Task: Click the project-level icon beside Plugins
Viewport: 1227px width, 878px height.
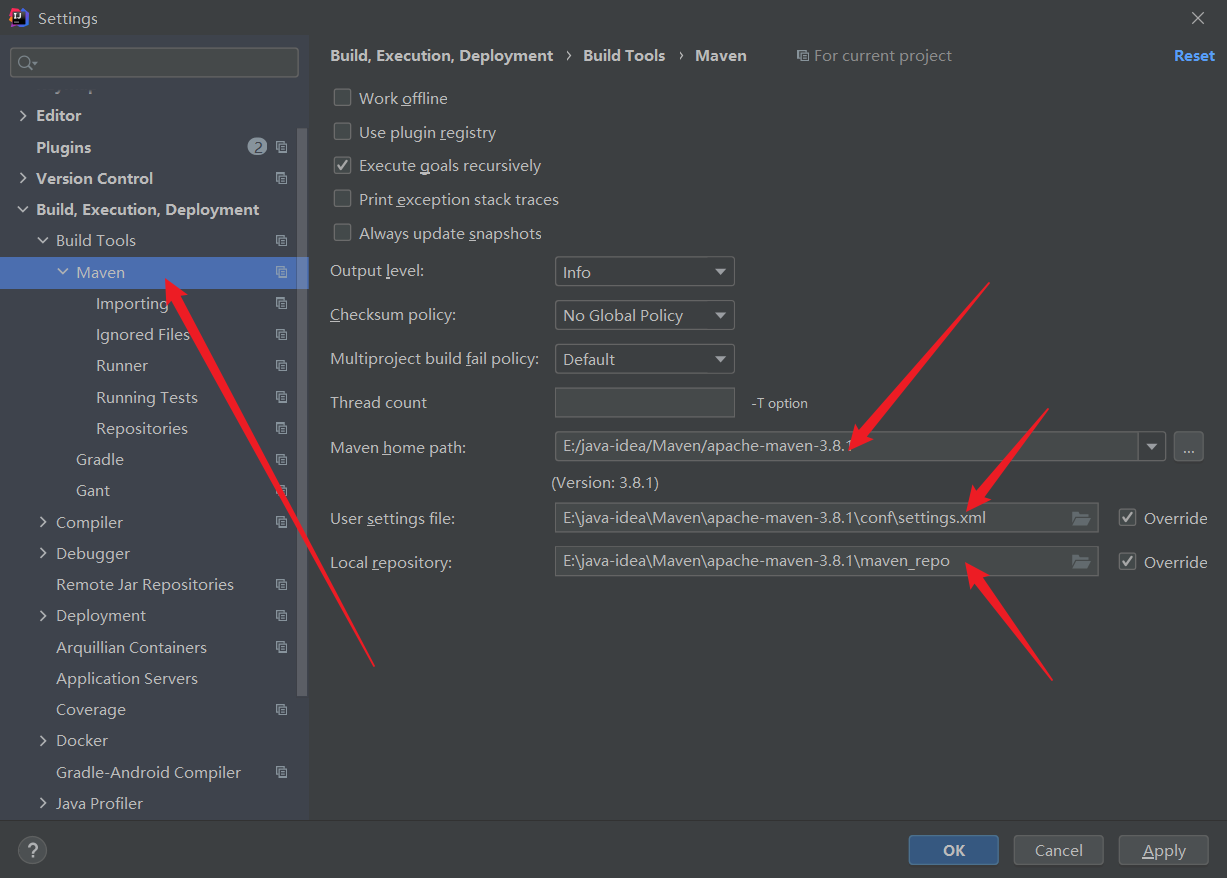Action: (x=282, y=147)
